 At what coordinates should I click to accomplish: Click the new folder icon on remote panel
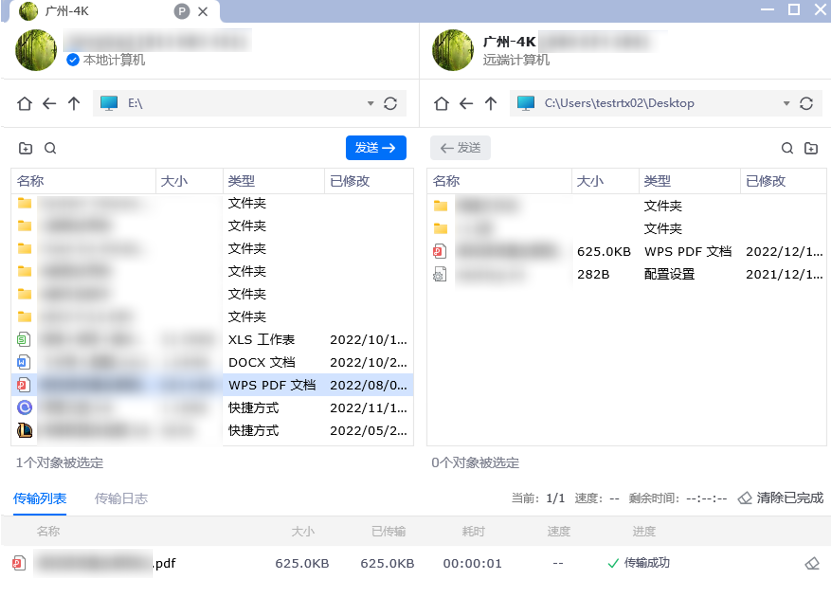pyautogui.click(x=812, y=147)
